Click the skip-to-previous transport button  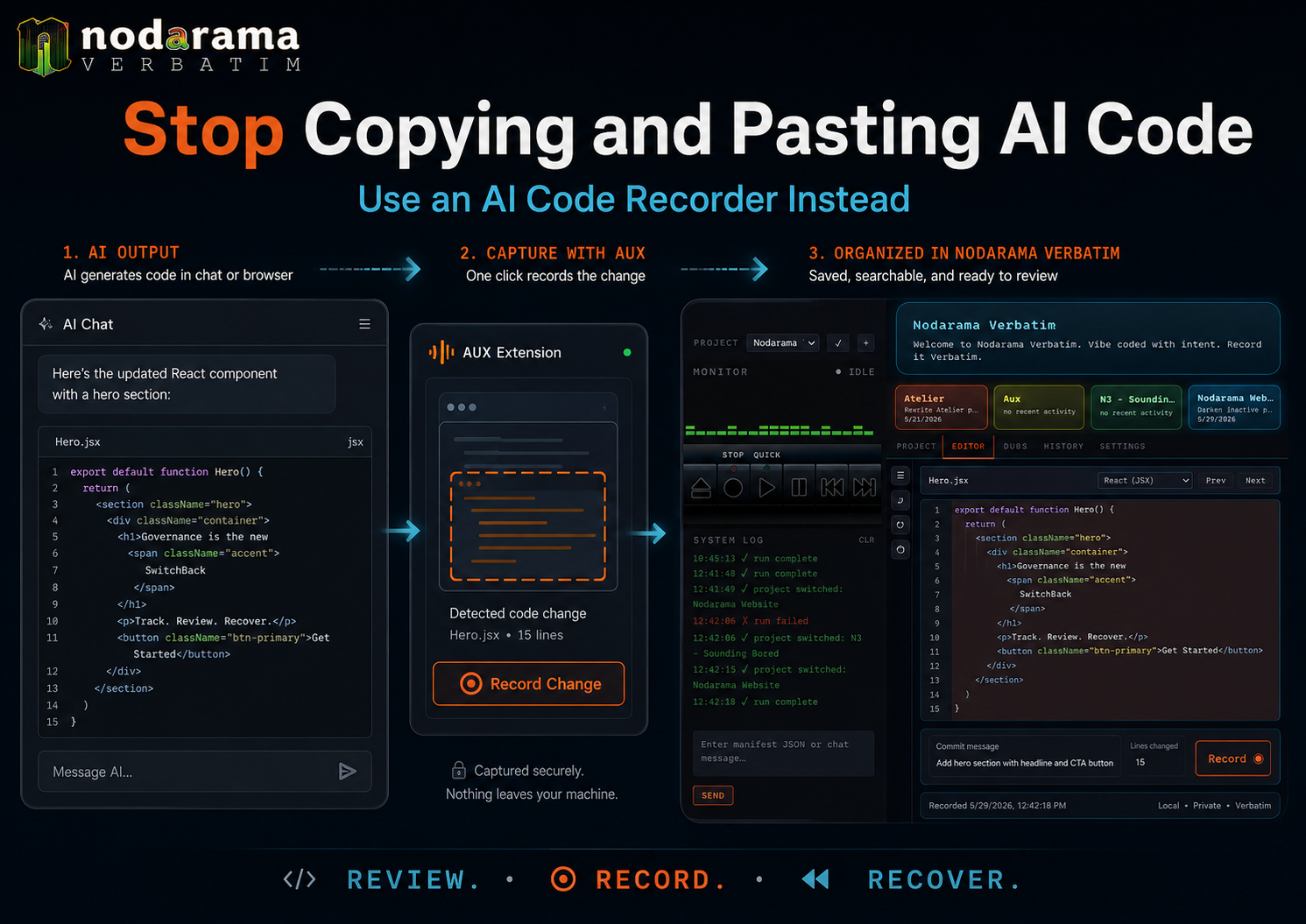tap(832, 488)
